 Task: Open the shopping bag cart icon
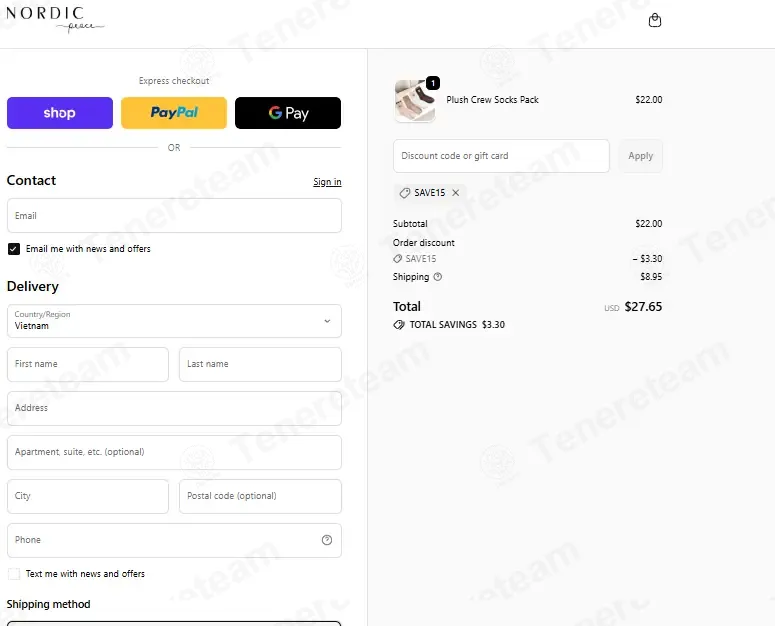click(654, 20)
